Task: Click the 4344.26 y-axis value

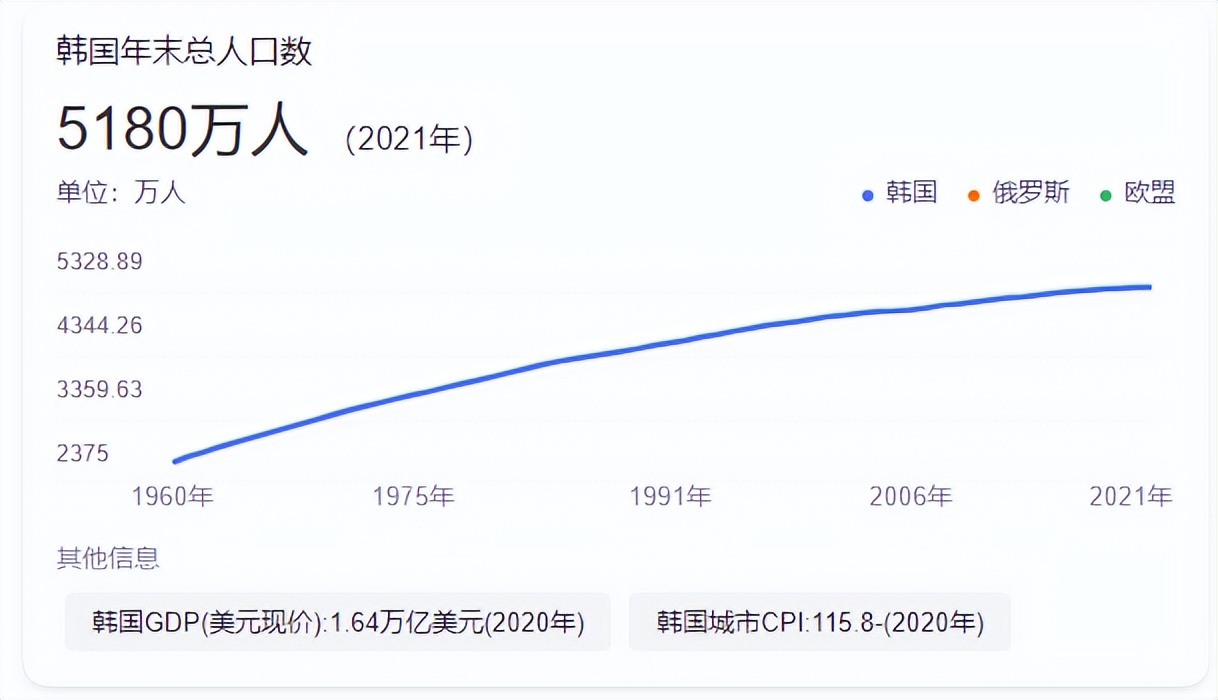Action: click(x=100, y=325)
